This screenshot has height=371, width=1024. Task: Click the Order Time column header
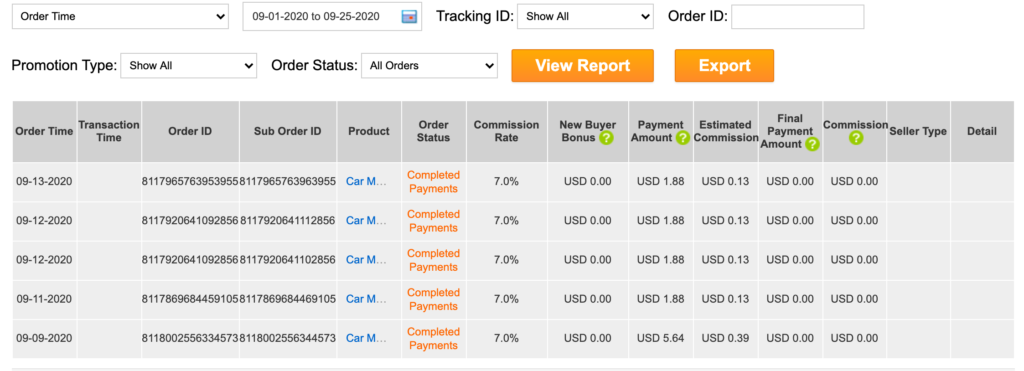(x=44, y=131)
